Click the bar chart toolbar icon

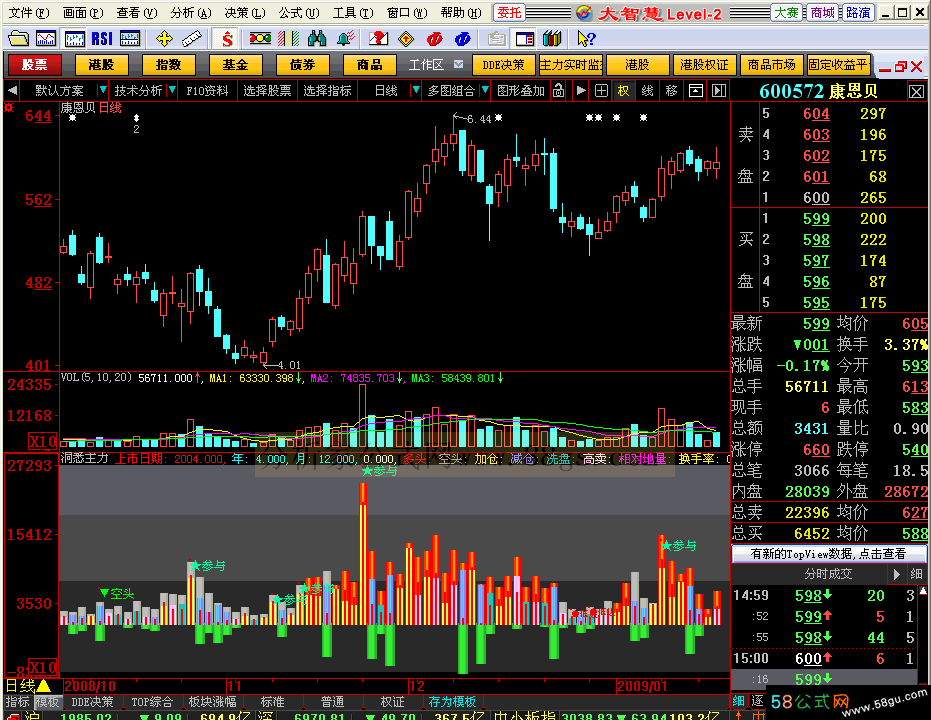point(74,39)
